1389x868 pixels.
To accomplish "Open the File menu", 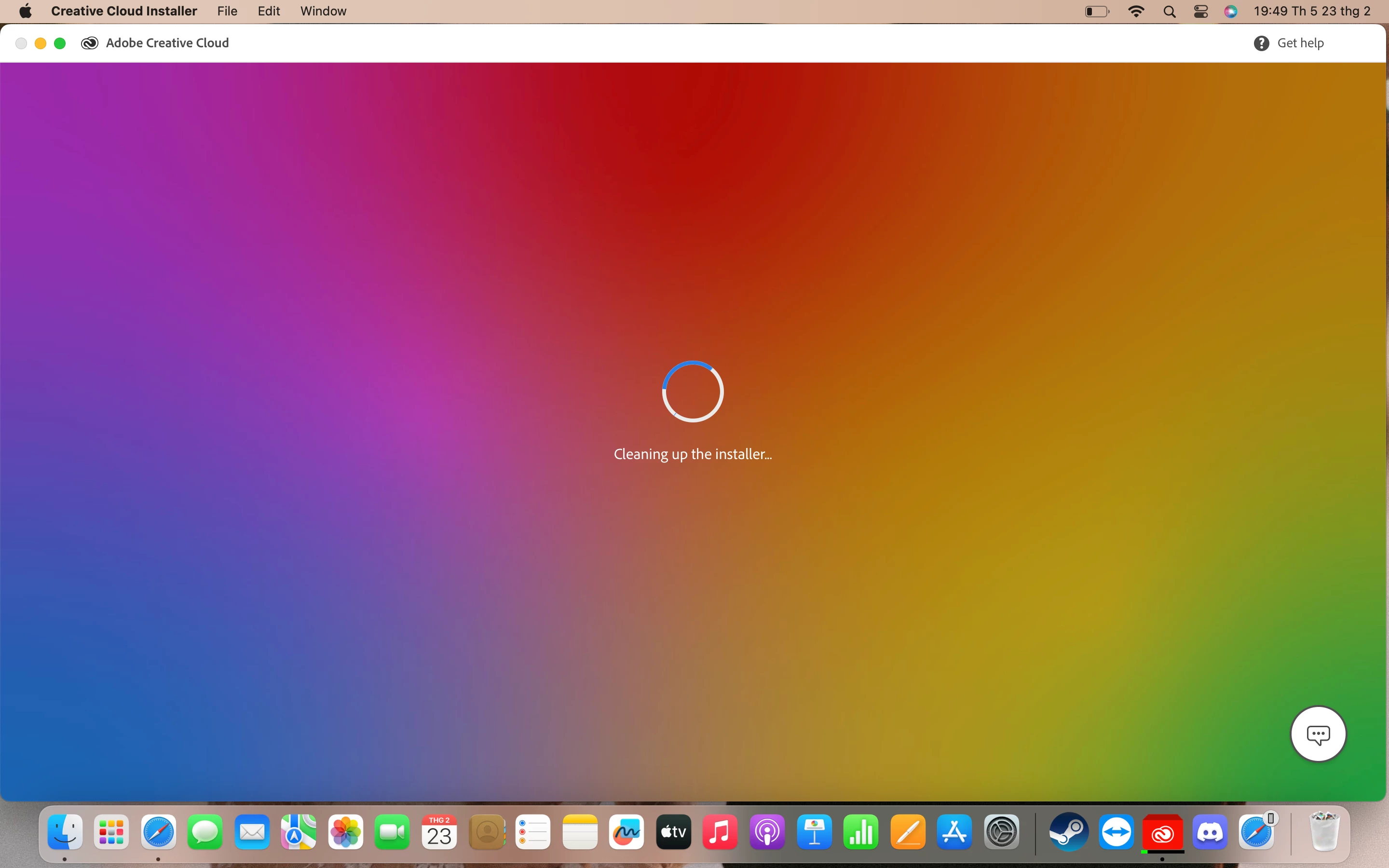I will [227, 11].
